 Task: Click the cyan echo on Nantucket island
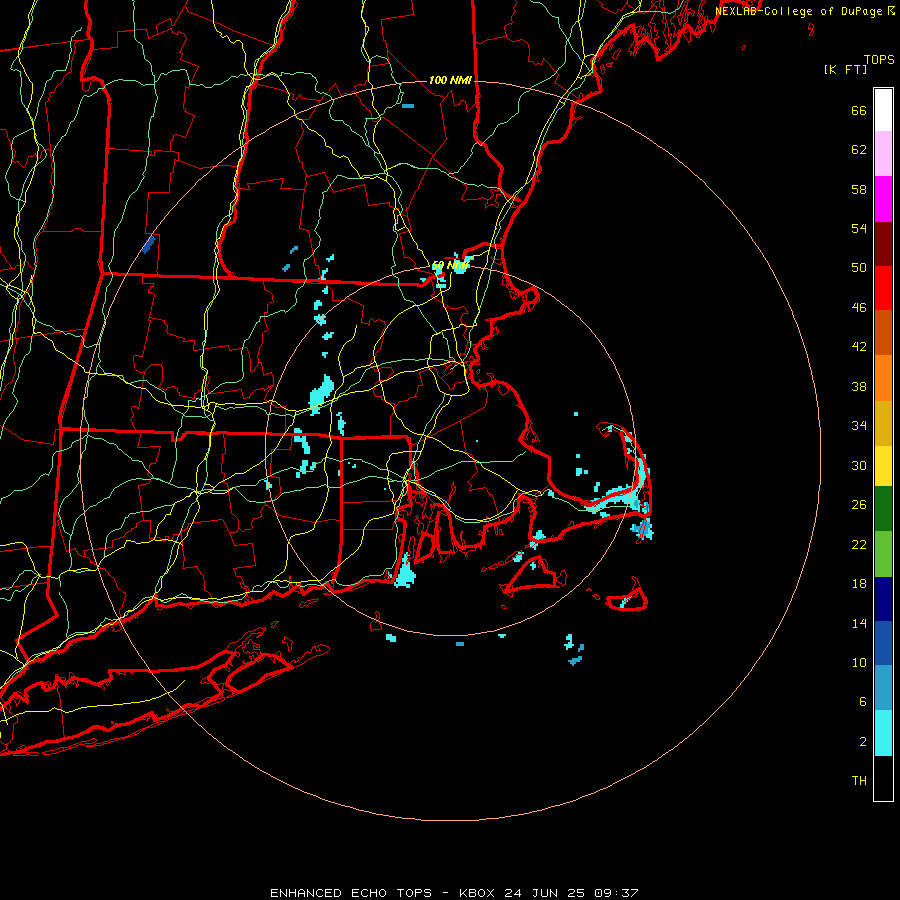[x=626, y=602]
